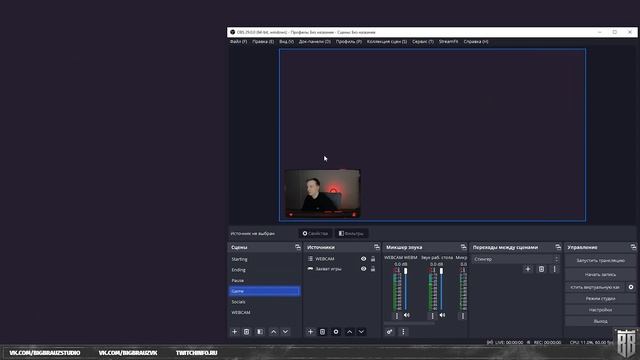Undock the Sources panel
Image resolution: width=640 pixels, height=360 pixels.
[376, 247]
